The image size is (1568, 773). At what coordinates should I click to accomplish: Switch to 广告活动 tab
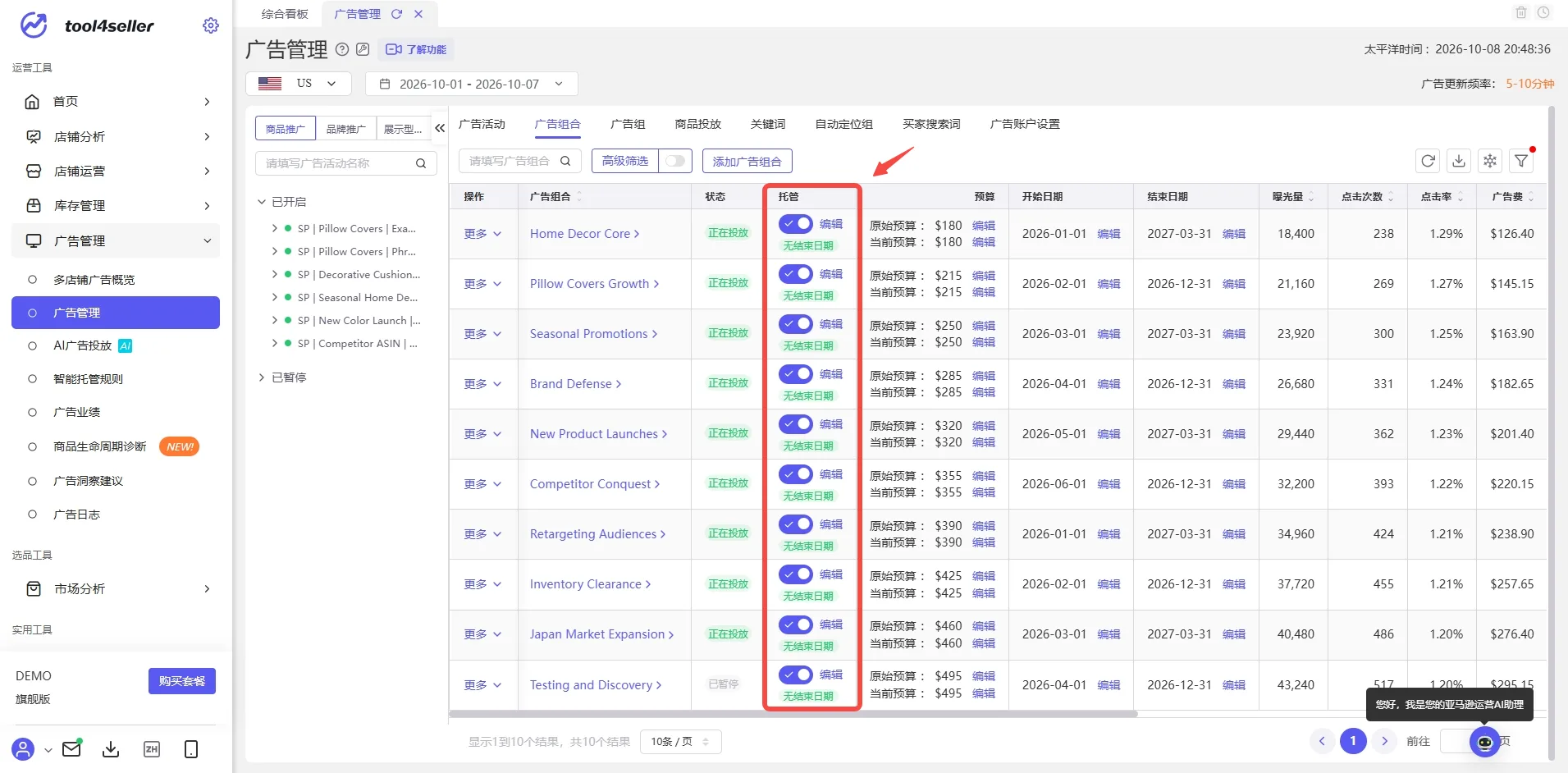pyautogui.click(x=482, y=124)
